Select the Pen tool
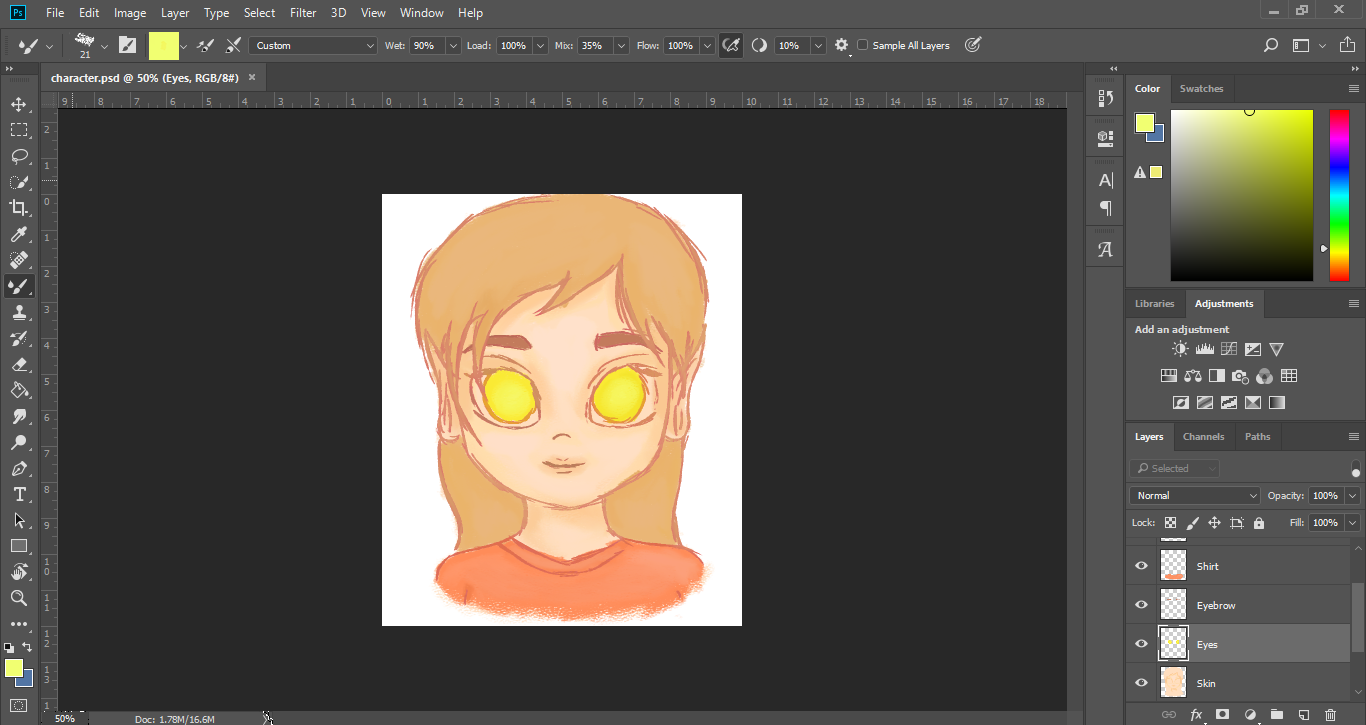Viewport: 1366px width, 725px height. click(19, 468)
